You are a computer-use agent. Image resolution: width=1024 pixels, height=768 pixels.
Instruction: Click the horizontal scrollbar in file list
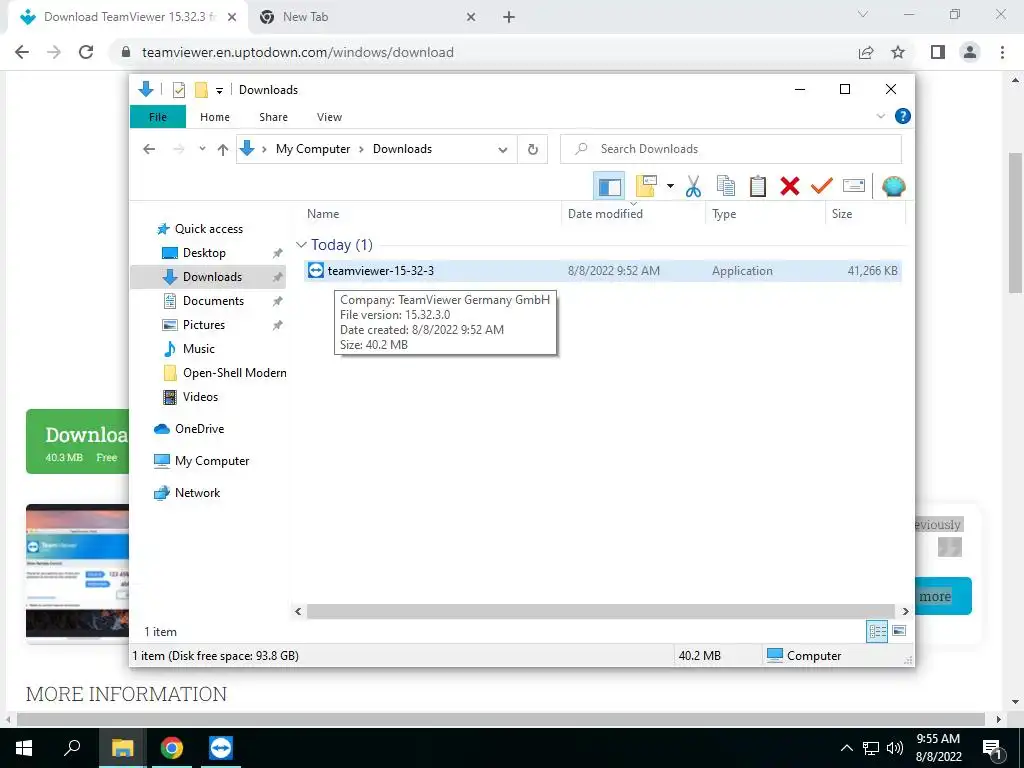pyautogui.click(x=601, y=611)
